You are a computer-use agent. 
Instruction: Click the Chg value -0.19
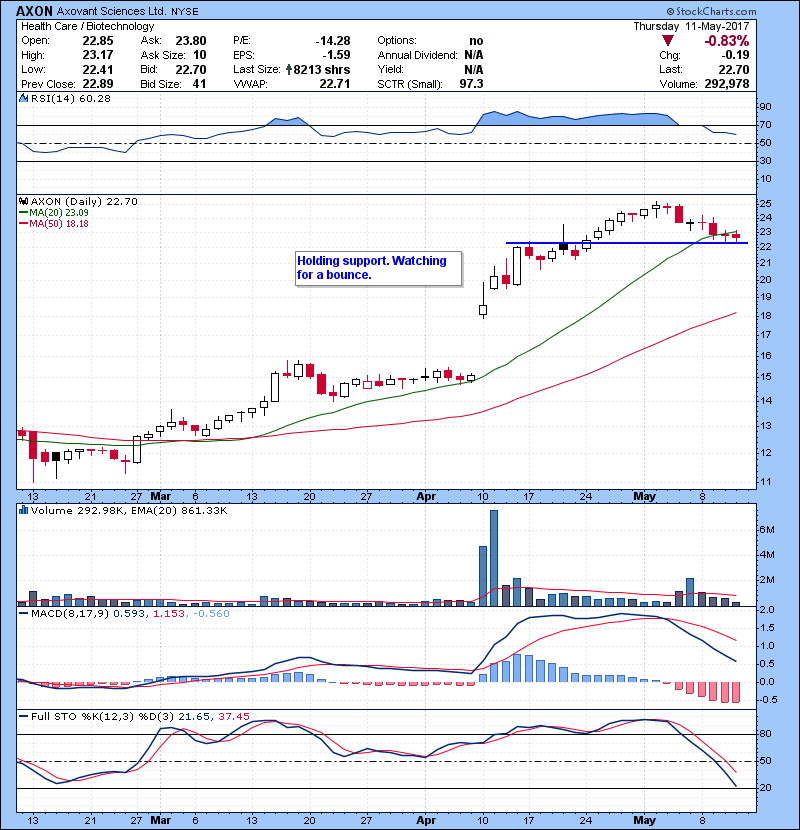pos(735,55)
